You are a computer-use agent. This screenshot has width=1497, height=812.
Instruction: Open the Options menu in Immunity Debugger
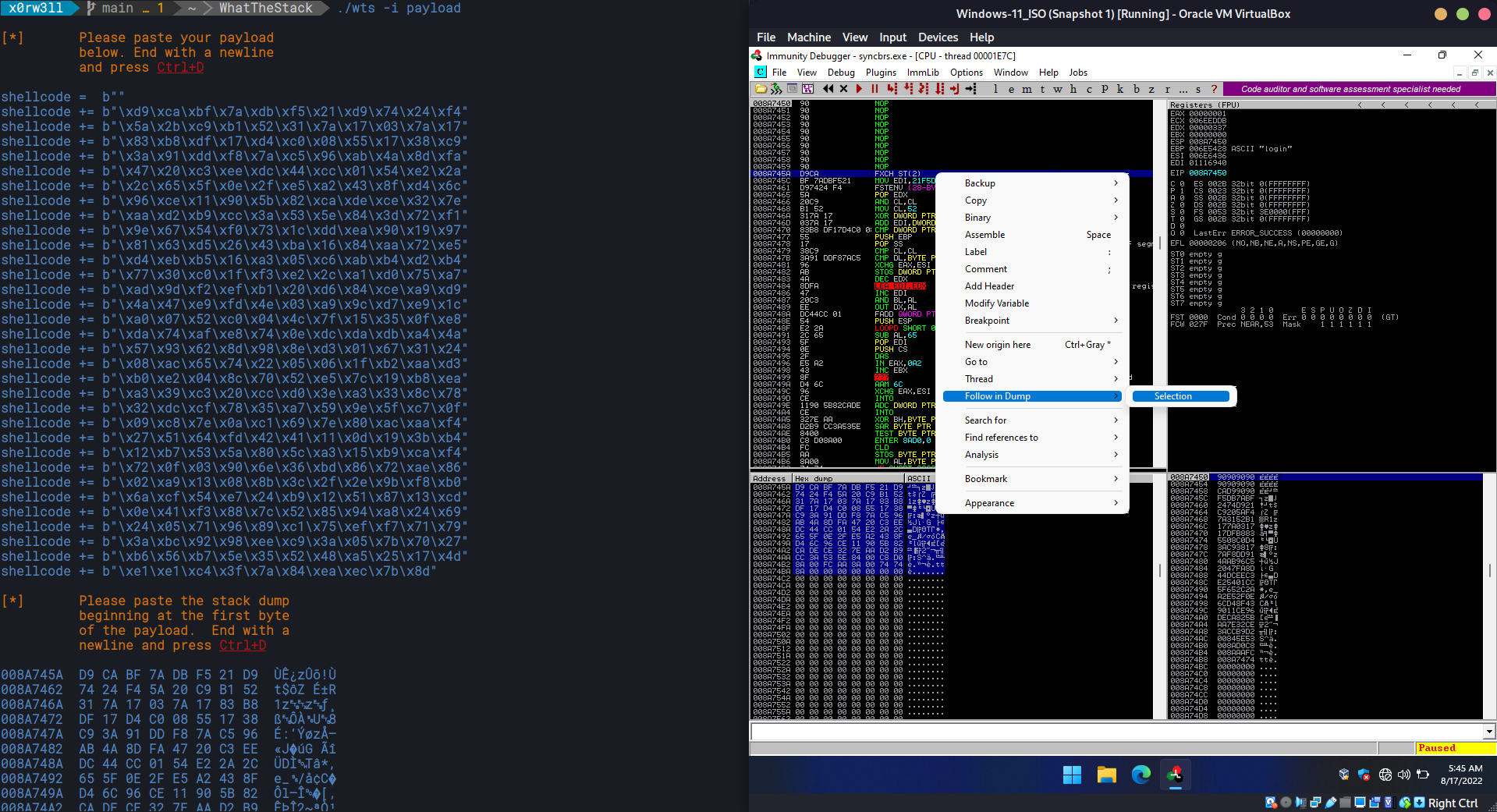click(x=967, y=73)
